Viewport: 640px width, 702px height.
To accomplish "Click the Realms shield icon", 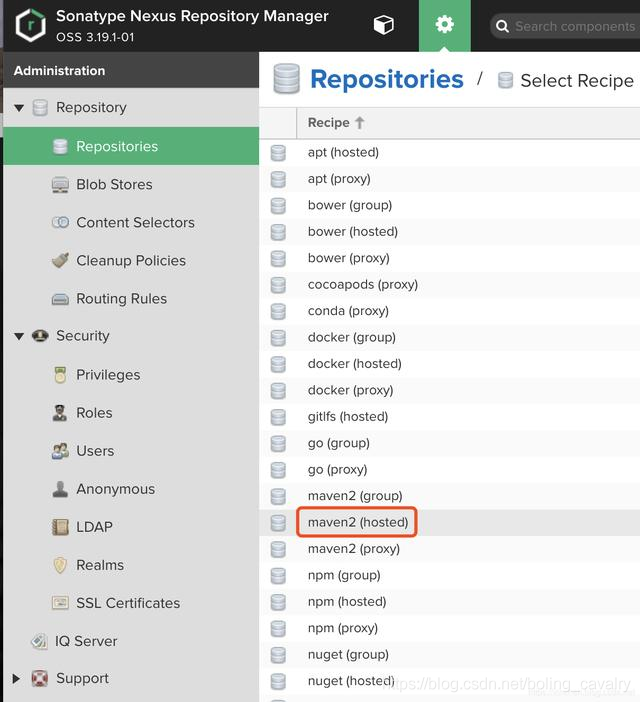I will click(x=60, y=565).
